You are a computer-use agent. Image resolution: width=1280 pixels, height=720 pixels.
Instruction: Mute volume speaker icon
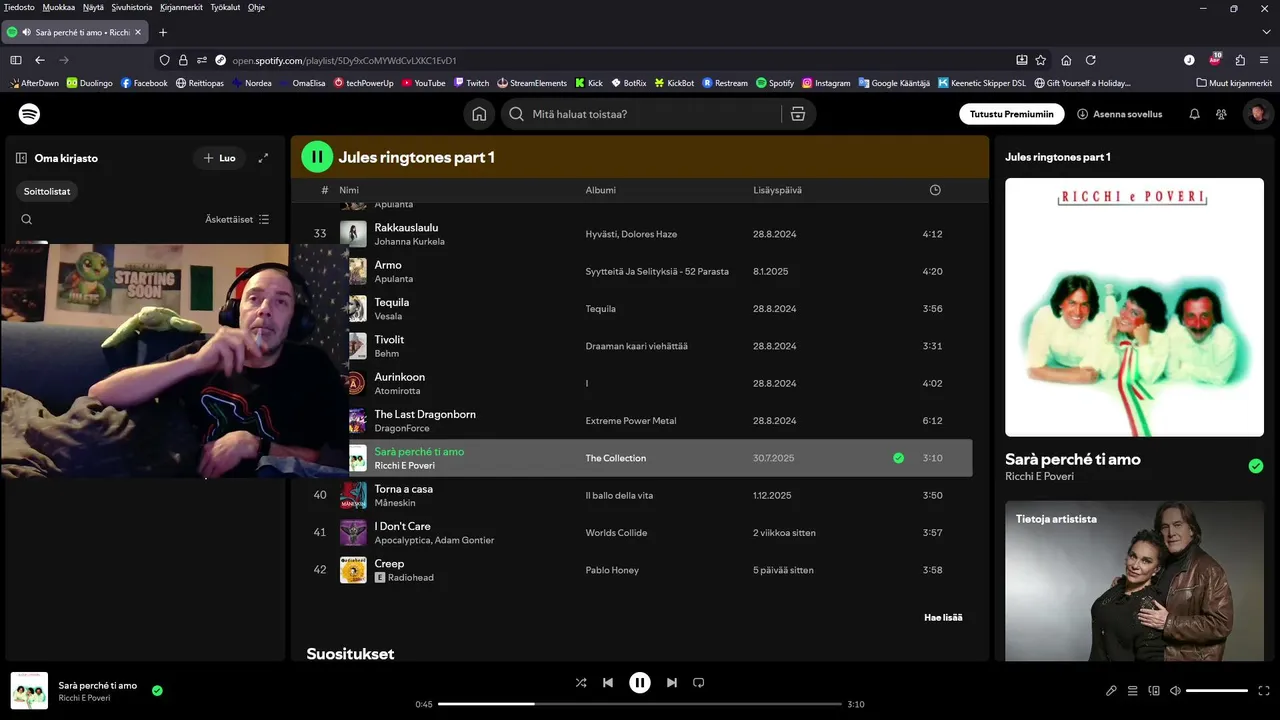1175,691
